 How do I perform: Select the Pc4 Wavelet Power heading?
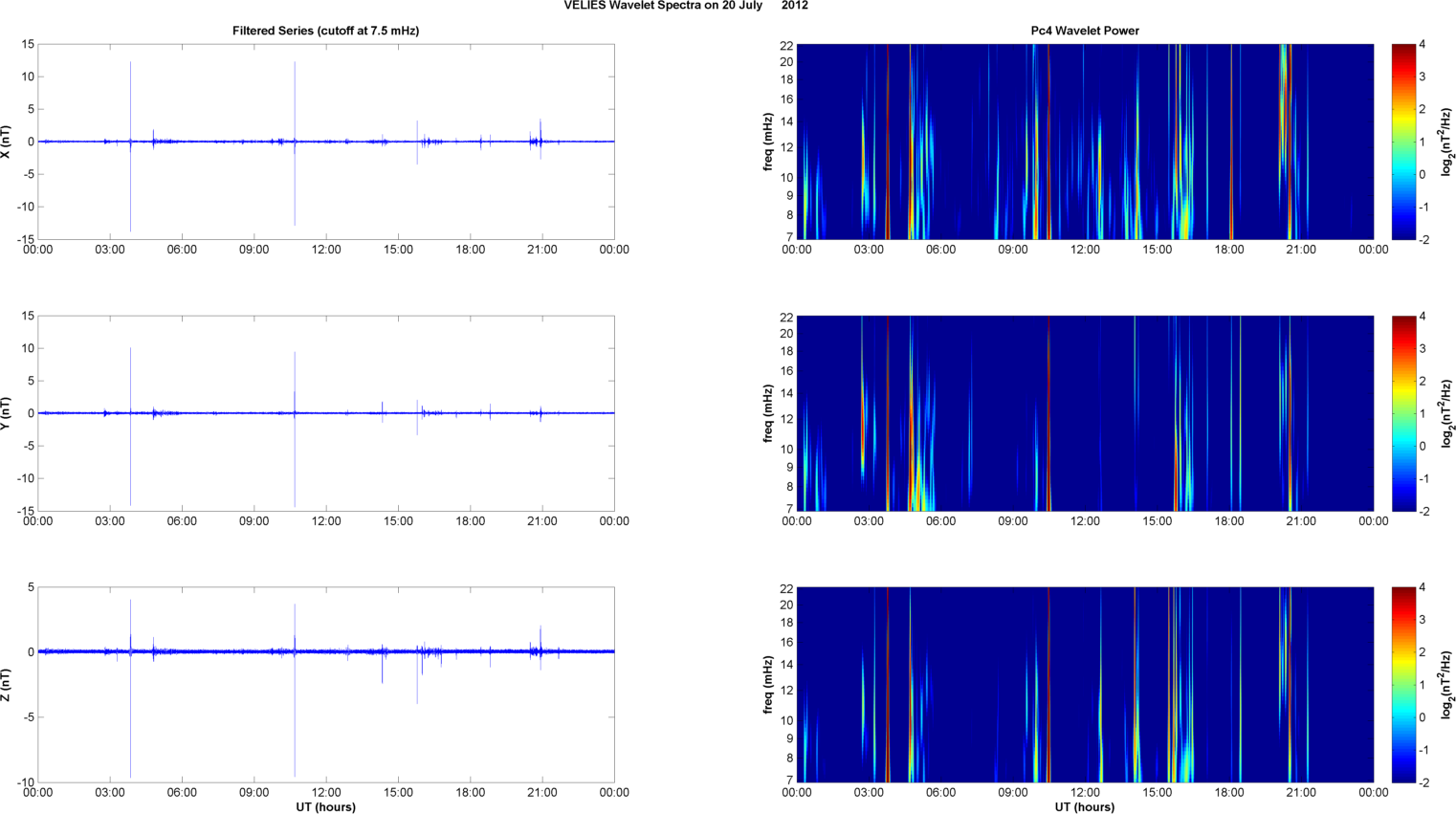click(1084, 31)
